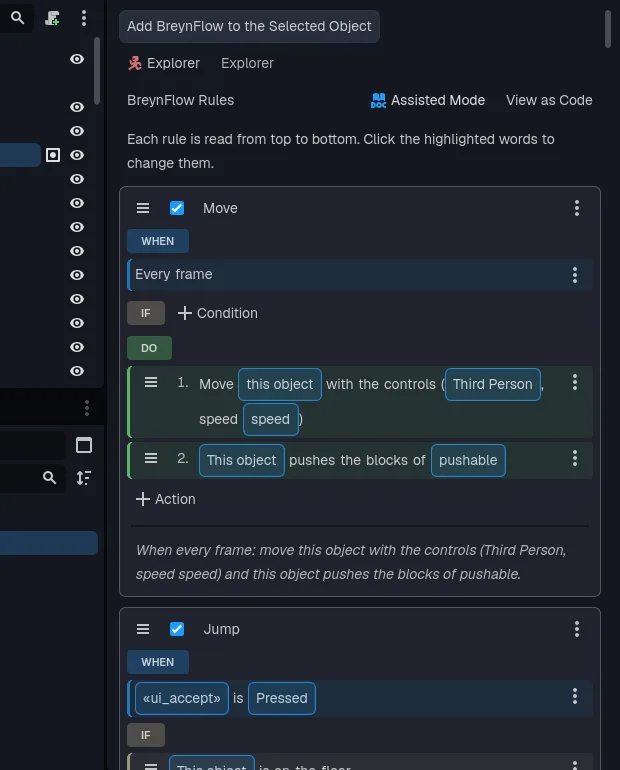
Task: Grab the Move rule reorder handle
Action: tap(143, 208)
